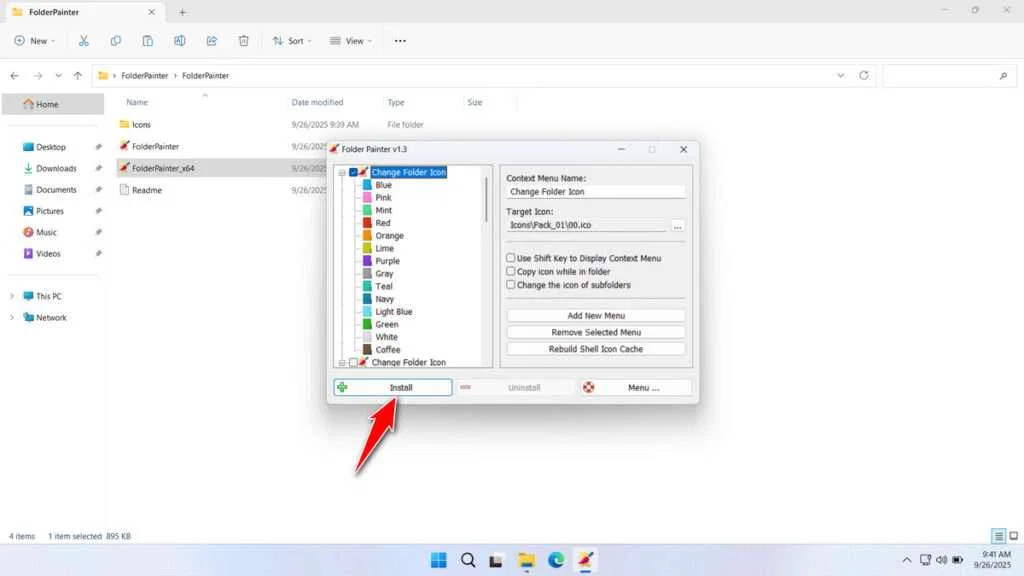Click the Rebuild Shell Icon Cache button
1024x576 pixels.
tap(595, 348)
